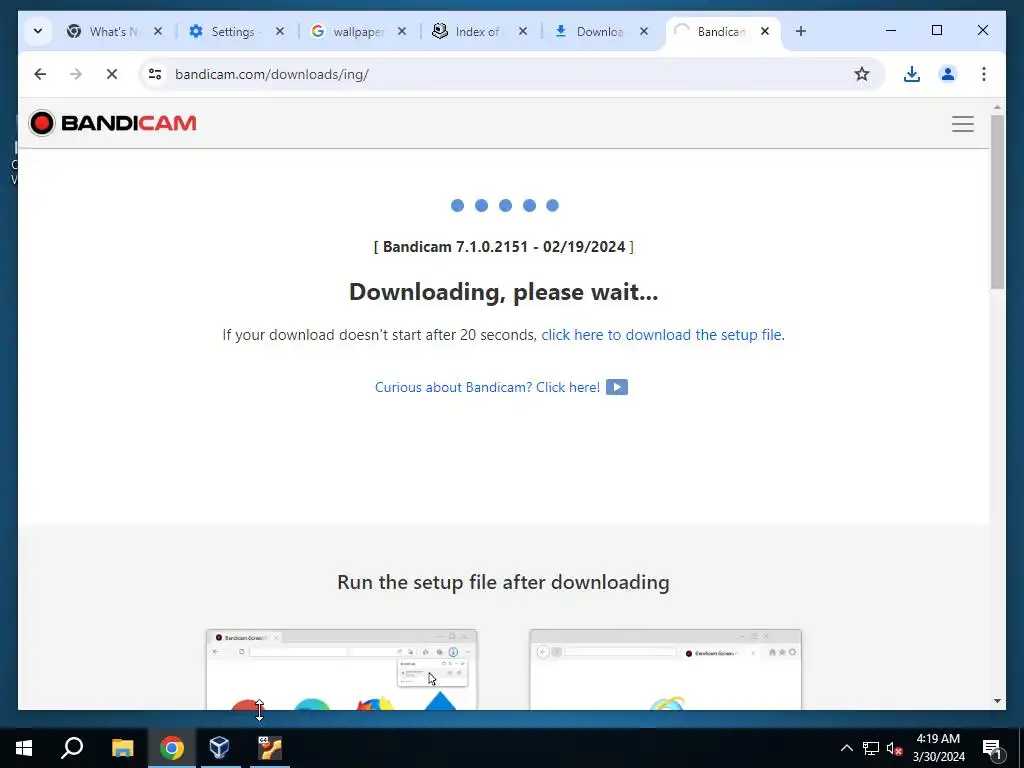
Task: Click Chrome icon in taskbar
Action: click(x=172, y=748)
